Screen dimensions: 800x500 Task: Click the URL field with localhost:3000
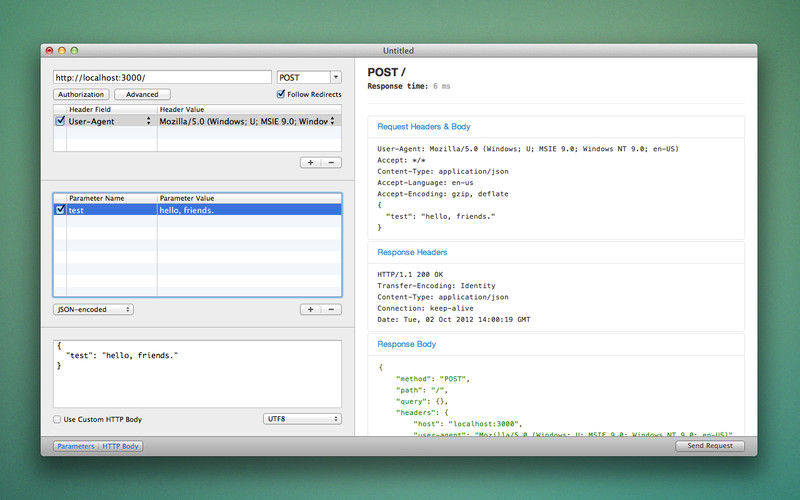(x=162, y=77)
